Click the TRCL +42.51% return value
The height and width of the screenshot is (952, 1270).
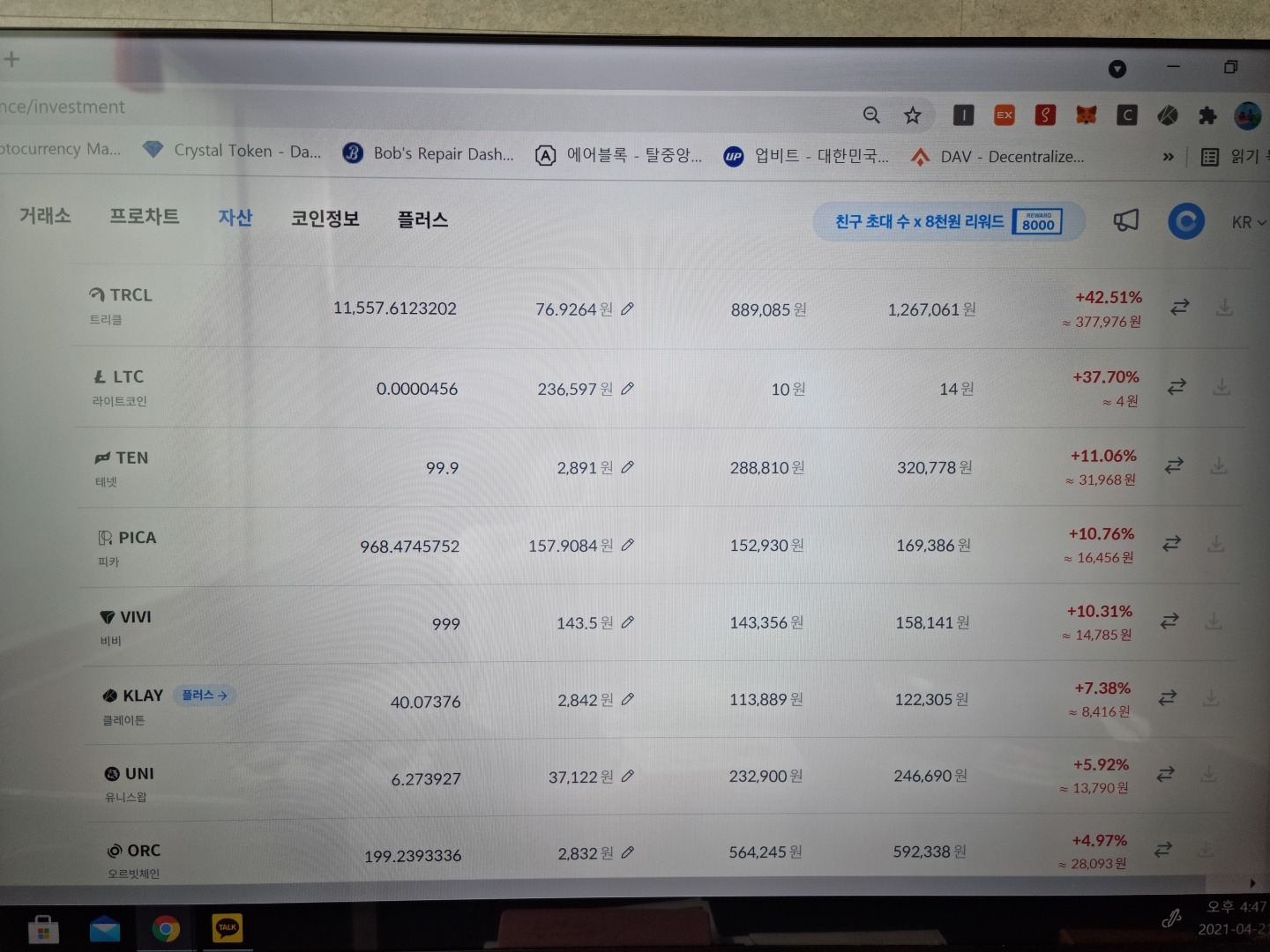(x=1109, y=297)
